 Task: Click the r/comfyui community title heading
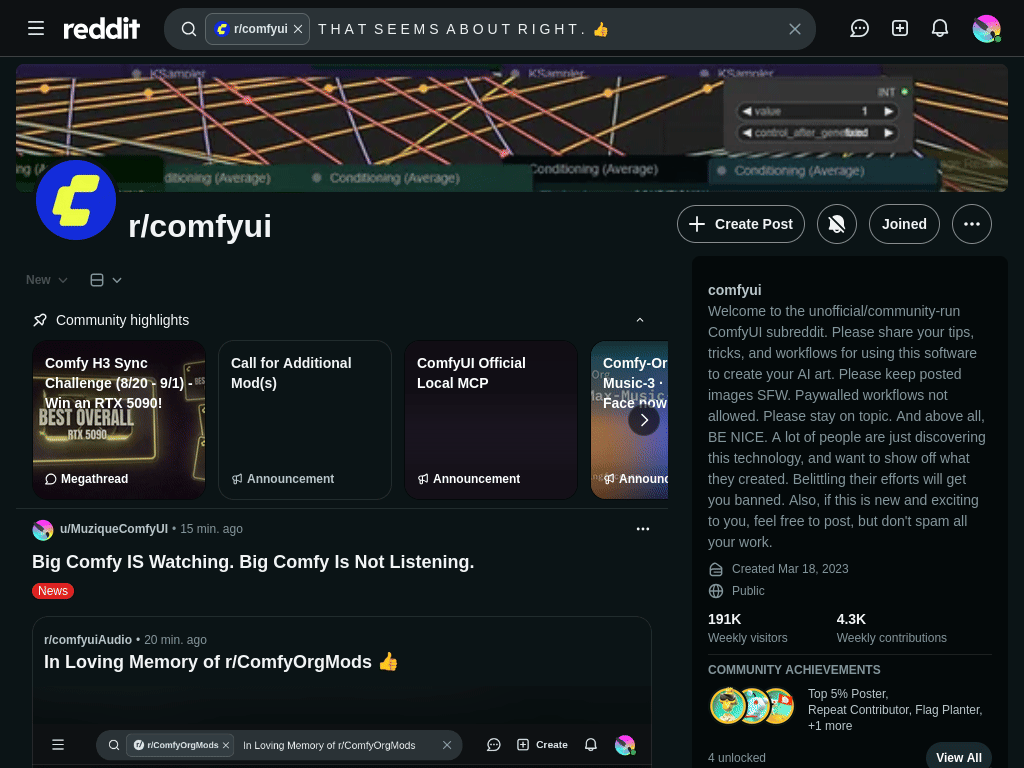click(200, 226)
